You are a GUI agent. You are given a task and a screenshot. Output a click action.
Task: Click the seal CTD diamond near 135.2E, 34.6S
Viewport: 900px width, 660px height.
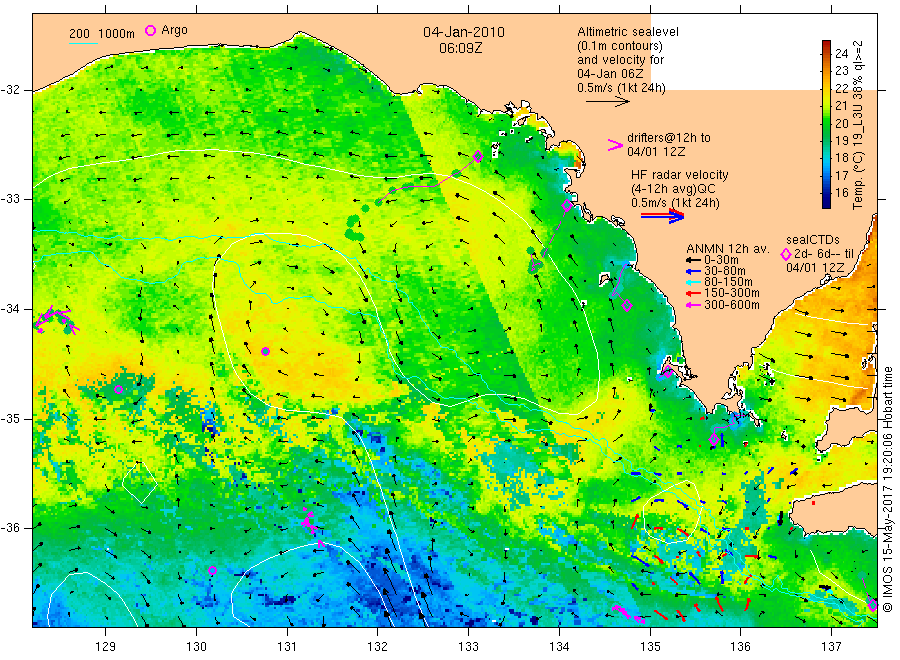(x=668, y=372)
